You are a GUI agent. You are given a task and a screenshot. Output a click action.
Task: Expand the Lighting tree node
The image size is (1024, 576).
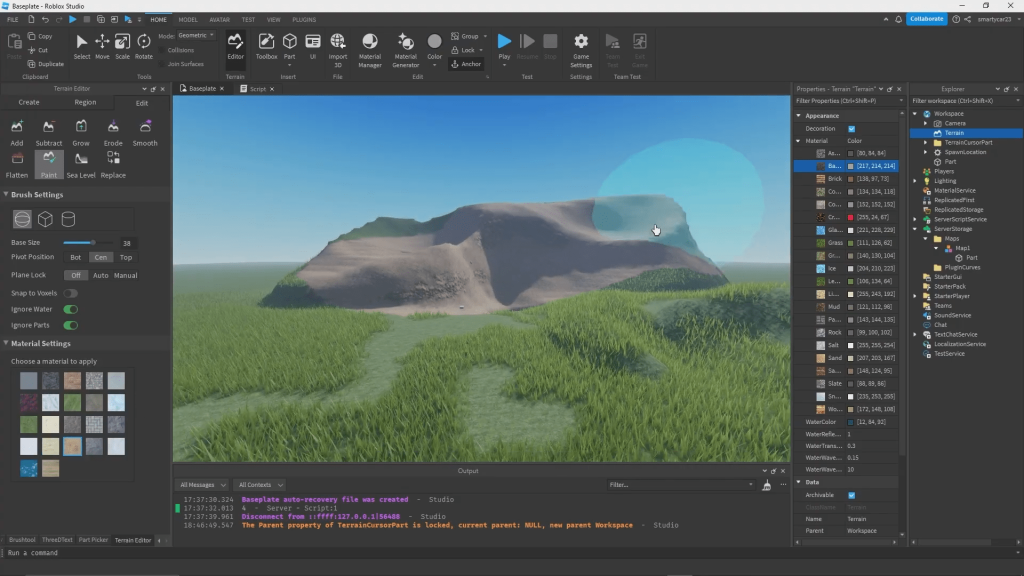point(915,181)
